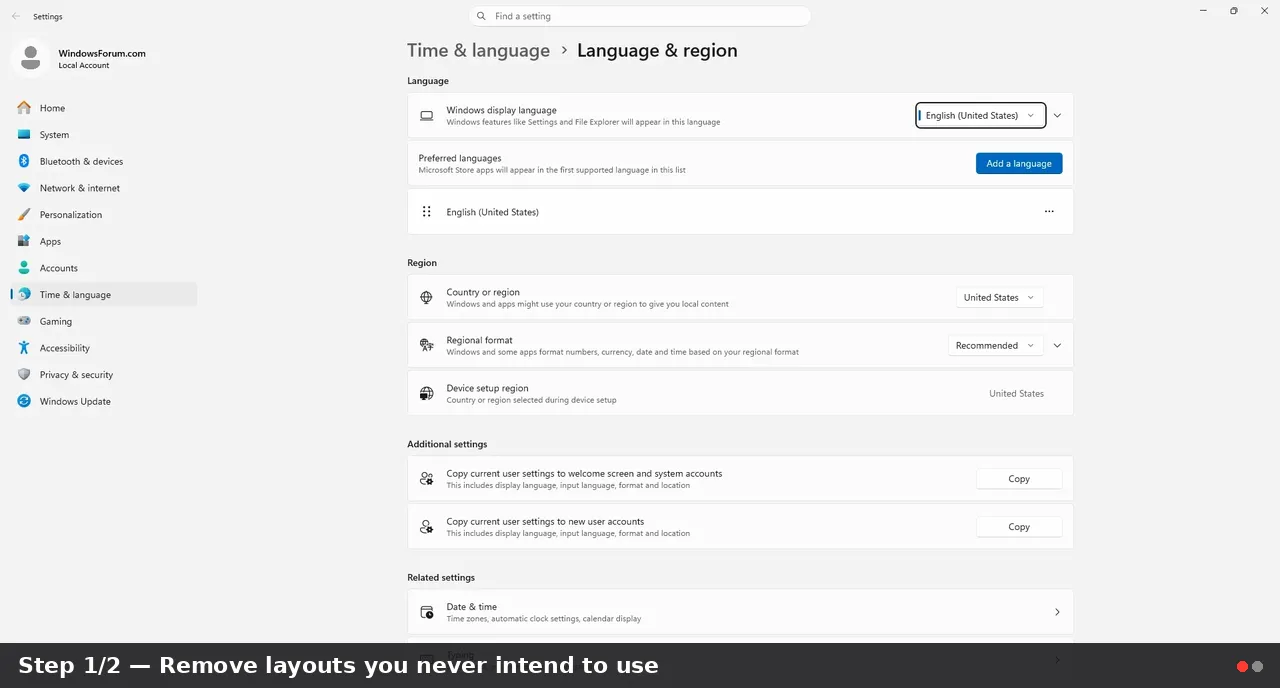1280x688 pixels.
Task: Click the Accounts person icon
Action: point(24,268)
